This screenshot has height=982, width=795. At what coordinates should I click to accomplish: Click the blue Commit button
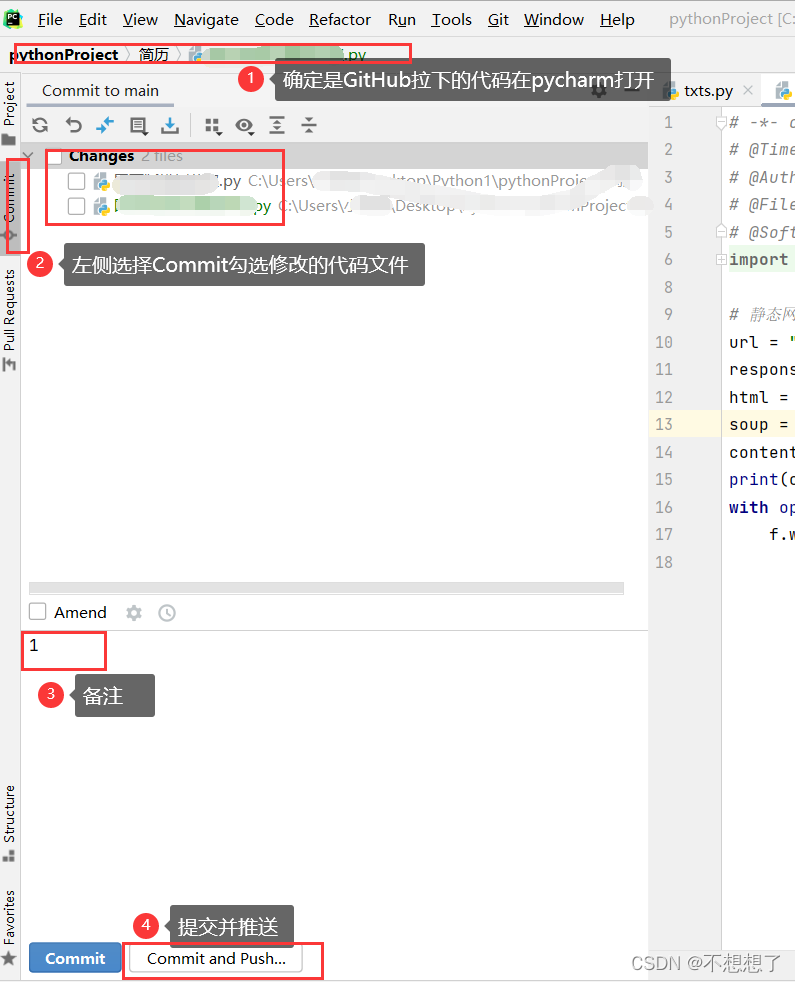point(75,958)
